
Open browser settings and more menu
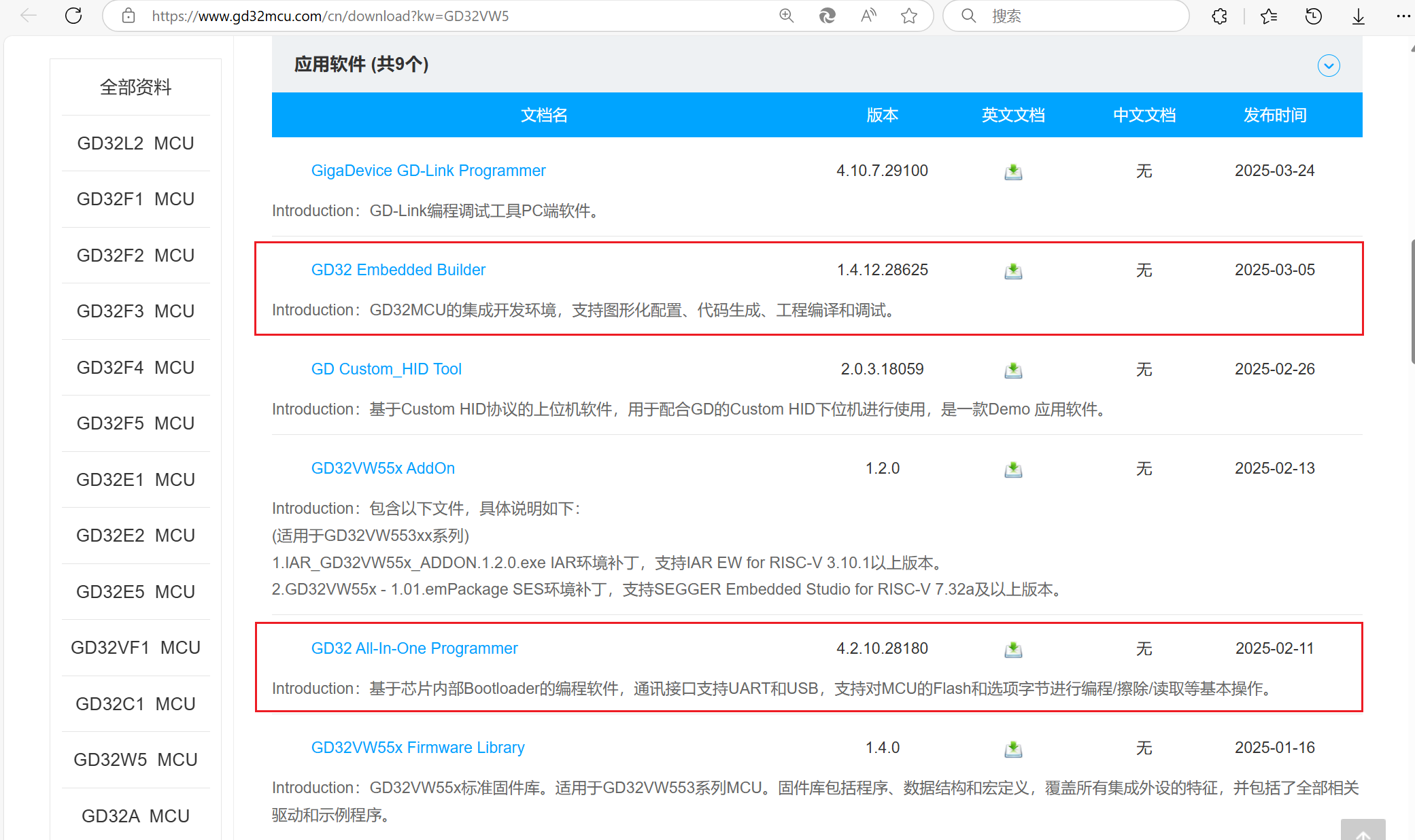(1403, 16)
